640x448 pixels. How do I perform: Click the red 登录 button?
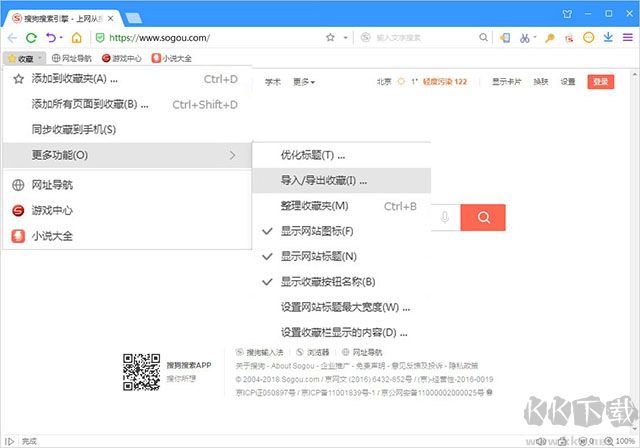600,82
